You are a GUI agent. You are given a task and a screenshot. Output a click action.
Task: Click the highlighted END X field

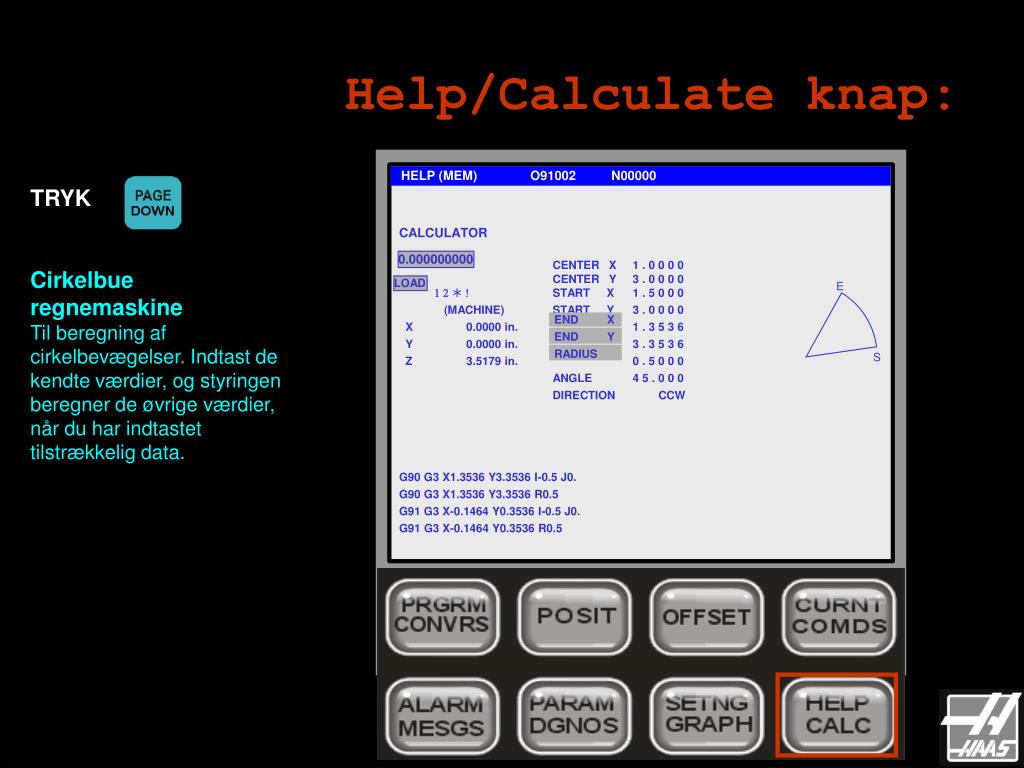584,320
